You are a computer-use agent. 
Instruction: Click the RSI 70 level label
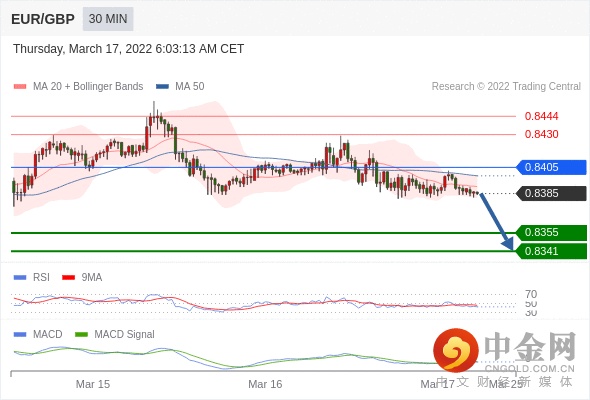531,294
